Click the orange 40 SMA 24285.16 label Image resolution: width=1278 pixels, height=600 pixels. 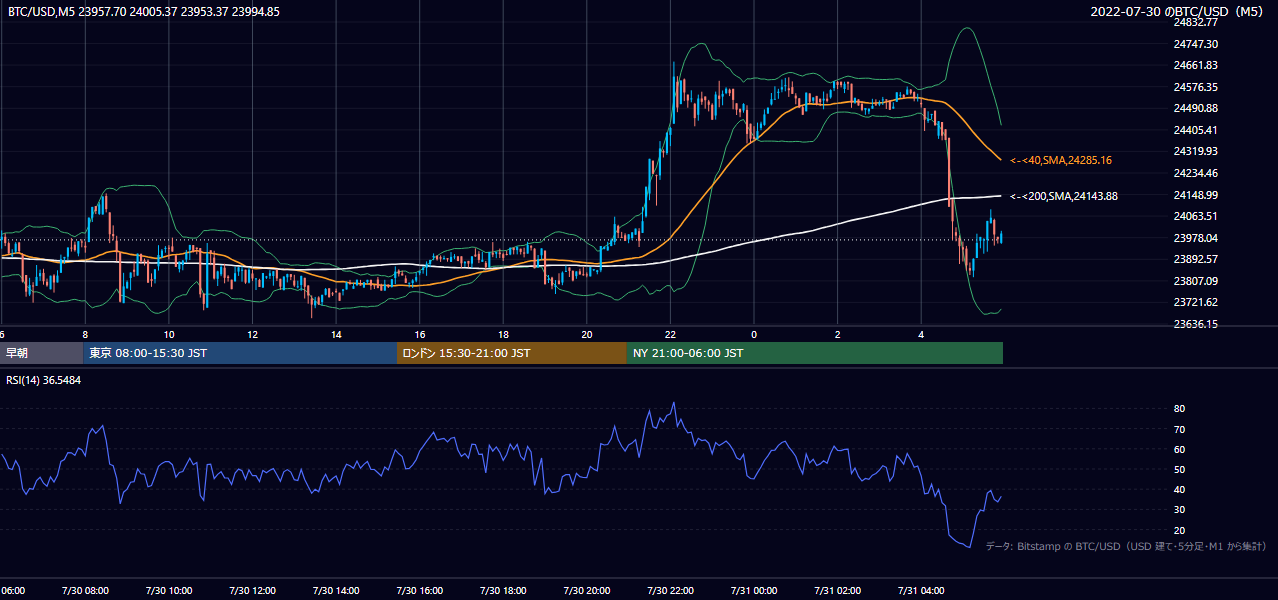[1061, 160]
